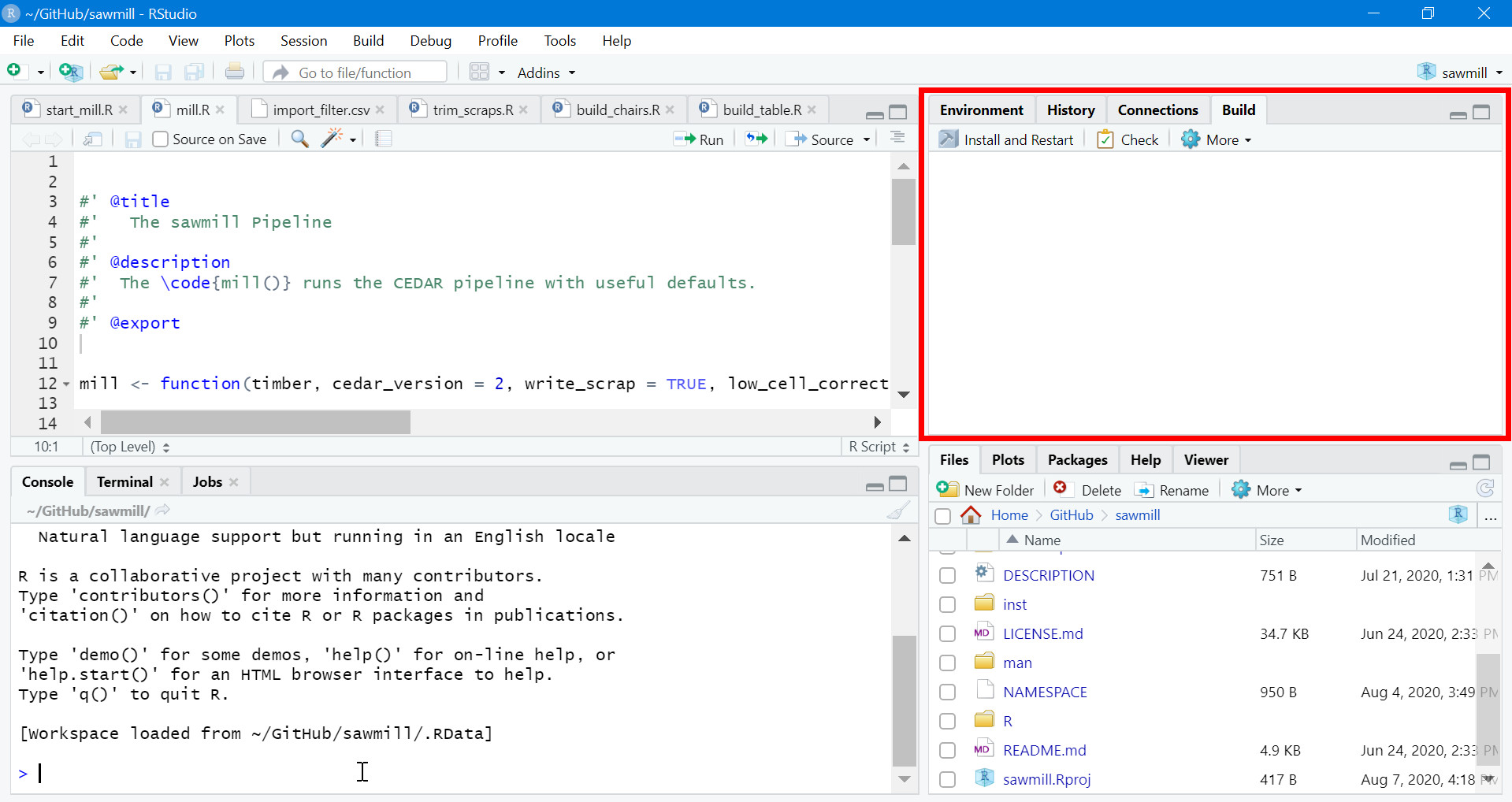The image size is (1512, 802).
Task: Check the box next to DESCRIPTION file
Action: tap(948, 576)
